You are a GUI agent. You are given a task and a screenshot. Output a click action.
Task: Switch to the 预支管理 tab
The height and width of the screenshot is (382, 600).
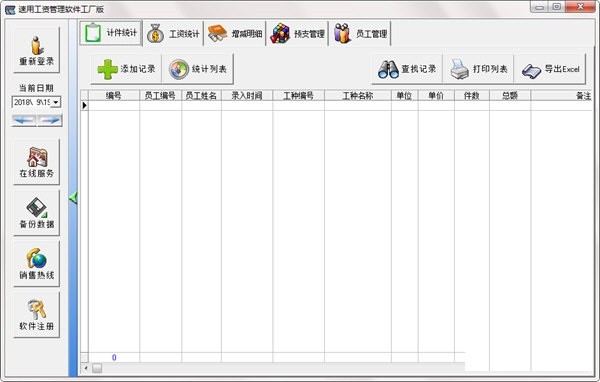tap(297, 34)
